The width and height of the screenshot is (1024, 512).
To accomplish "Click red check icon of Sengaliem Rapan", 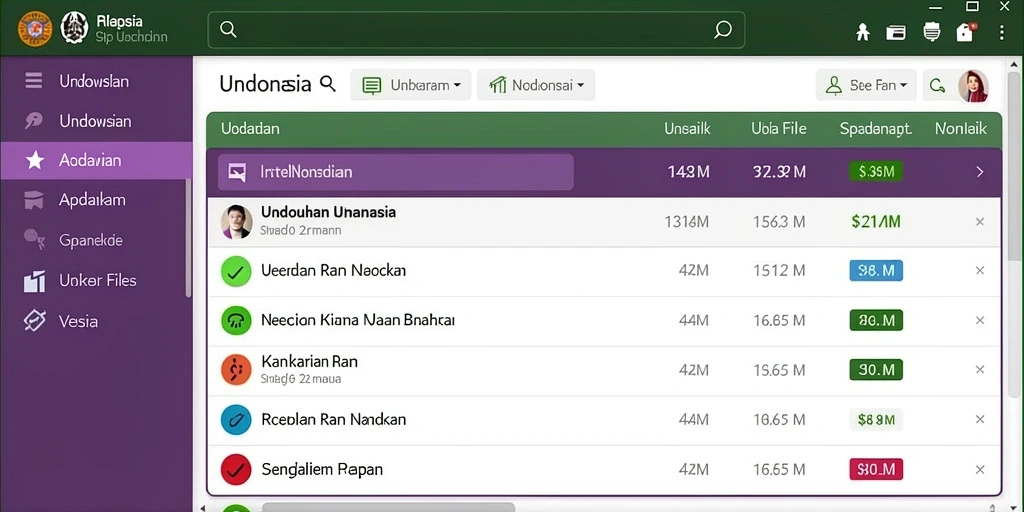I will [236, 470].
